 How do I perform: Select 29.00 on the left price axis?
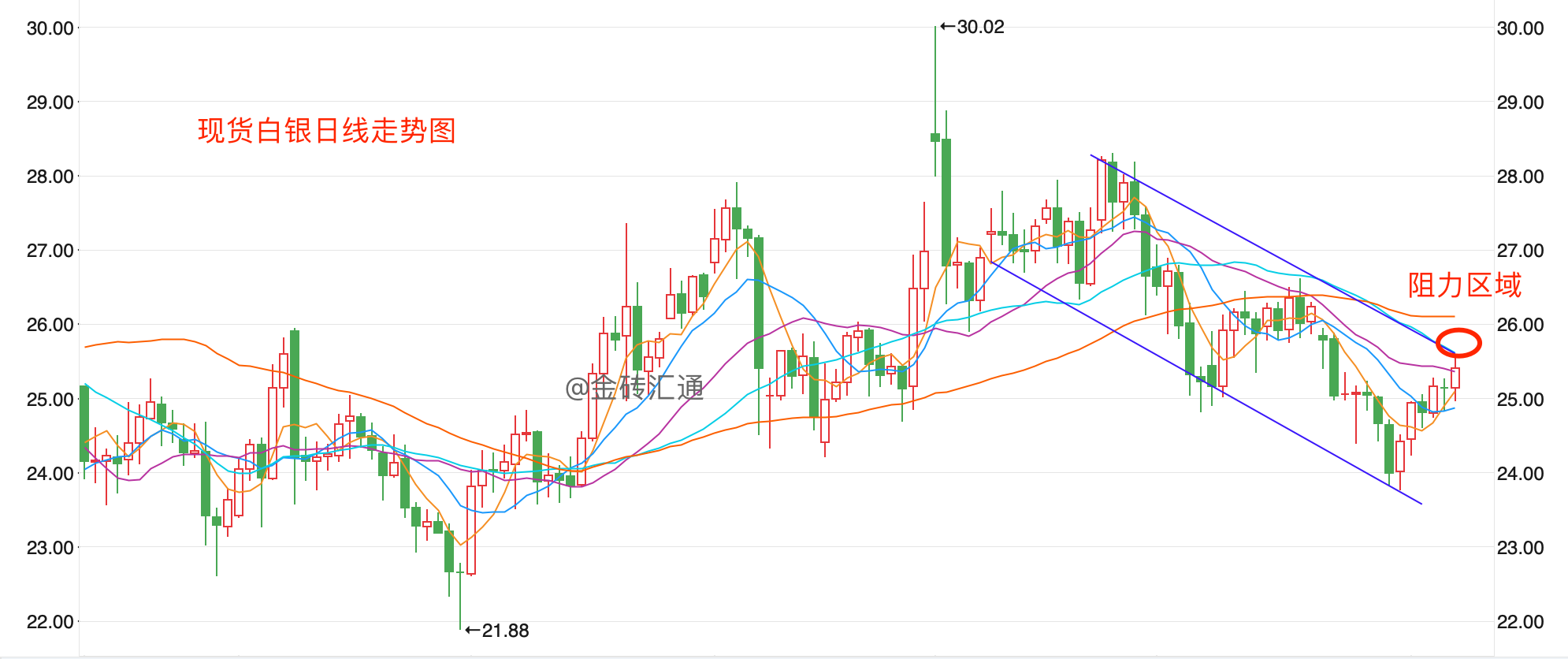pos(50,102)
